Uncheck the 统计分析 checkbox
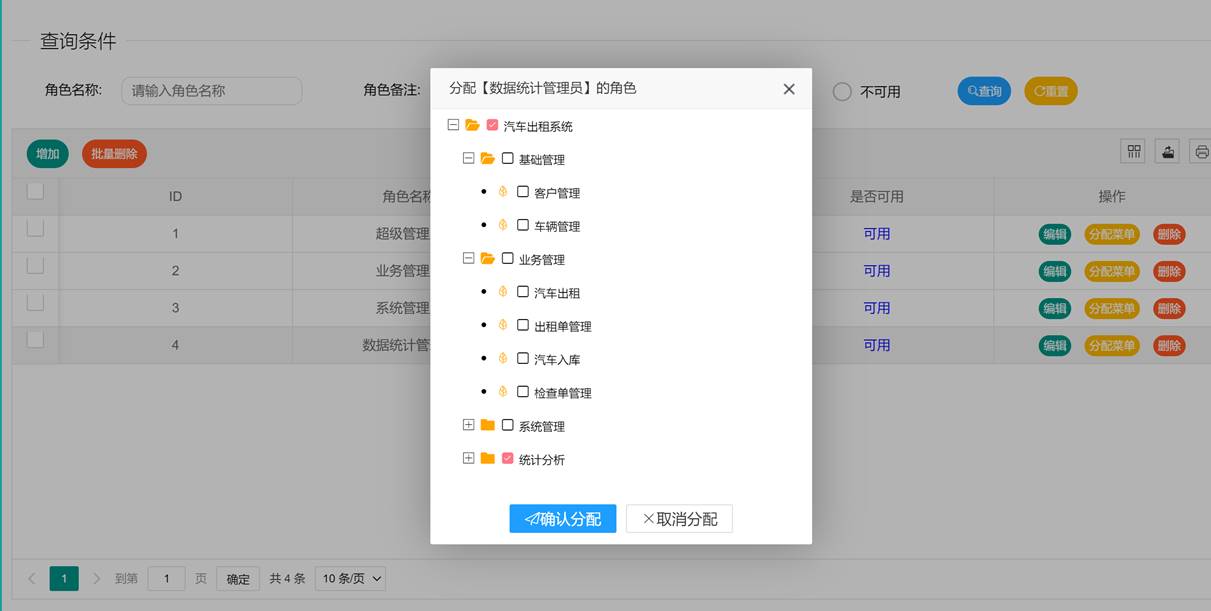The height and width of the screenshot is (611, 1211). (x=507, y=458)
